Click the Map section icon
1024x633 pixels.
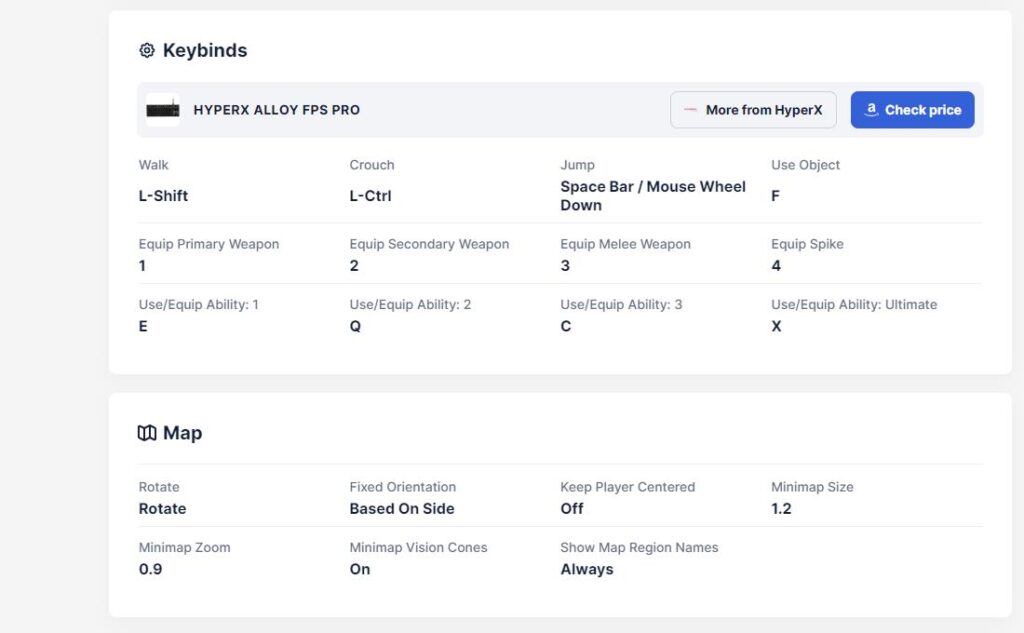147,433
